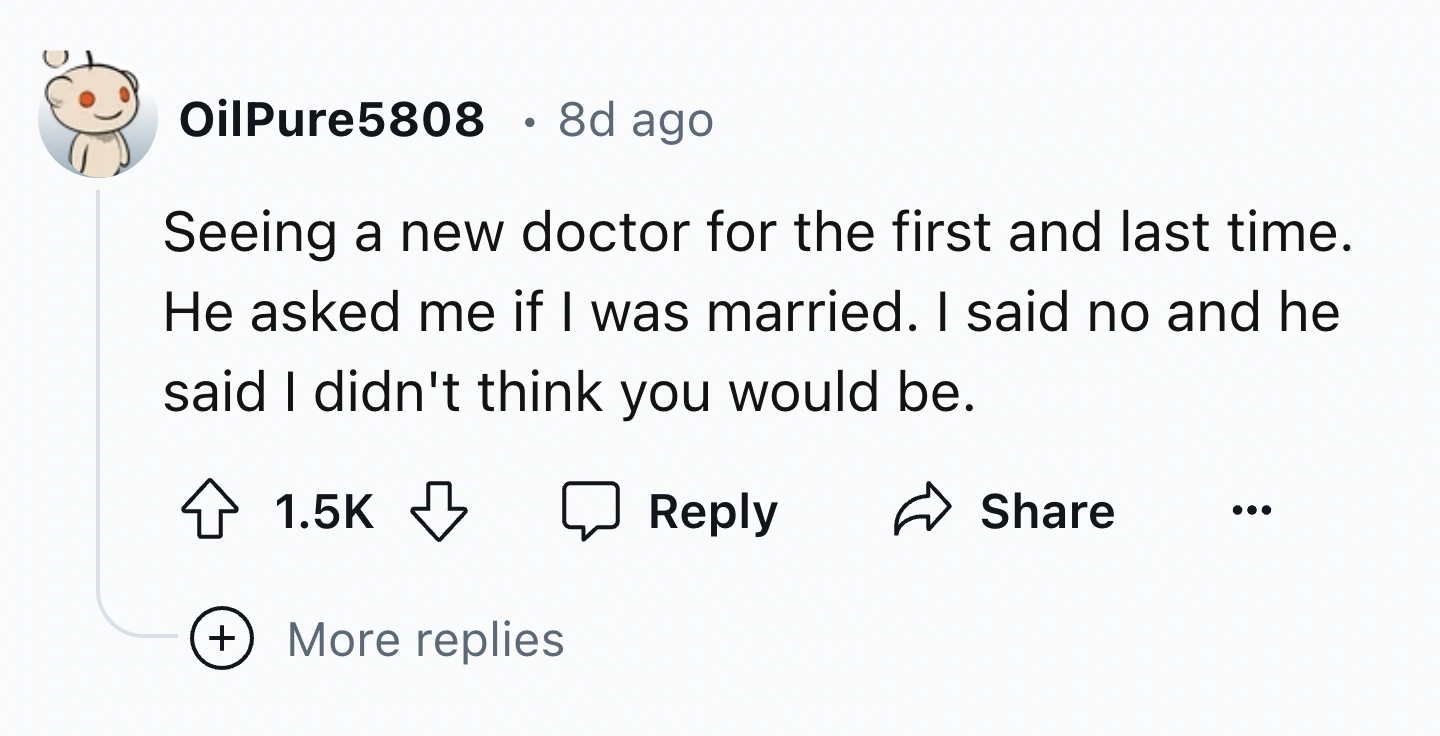This screenshot has width=1440, height=736.
Task: Click the word "married" in the comment
Action: click(805, 312)
